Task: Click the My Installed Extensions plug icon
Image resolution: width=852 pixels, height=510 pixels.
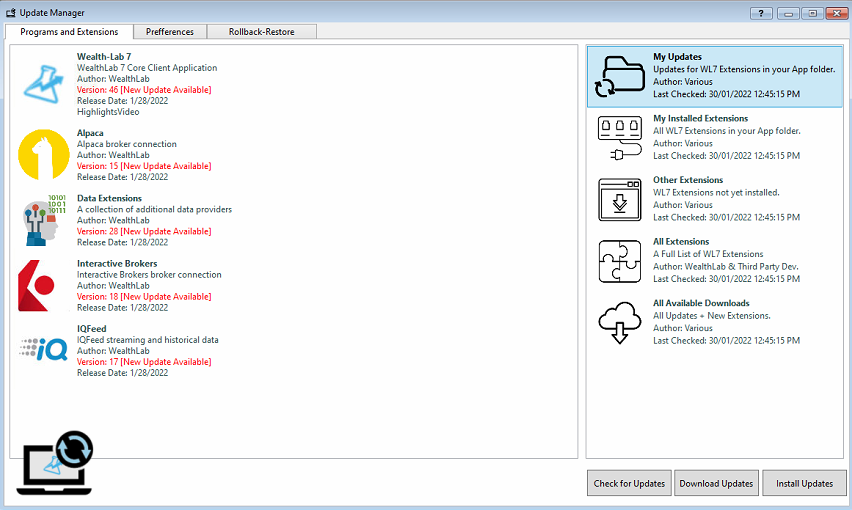Action: 619,139
